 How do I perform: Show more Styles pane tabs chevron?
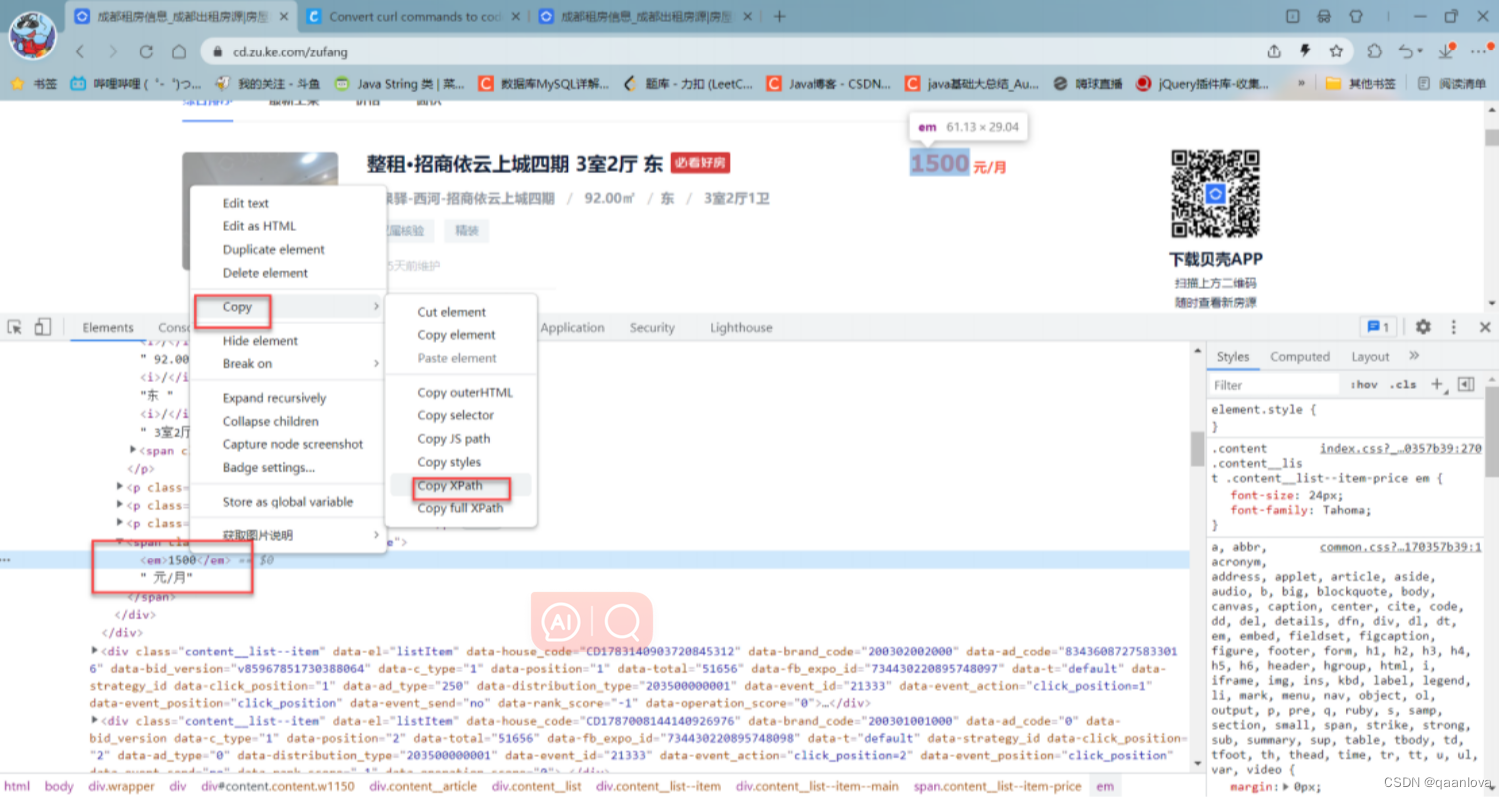1414,356
